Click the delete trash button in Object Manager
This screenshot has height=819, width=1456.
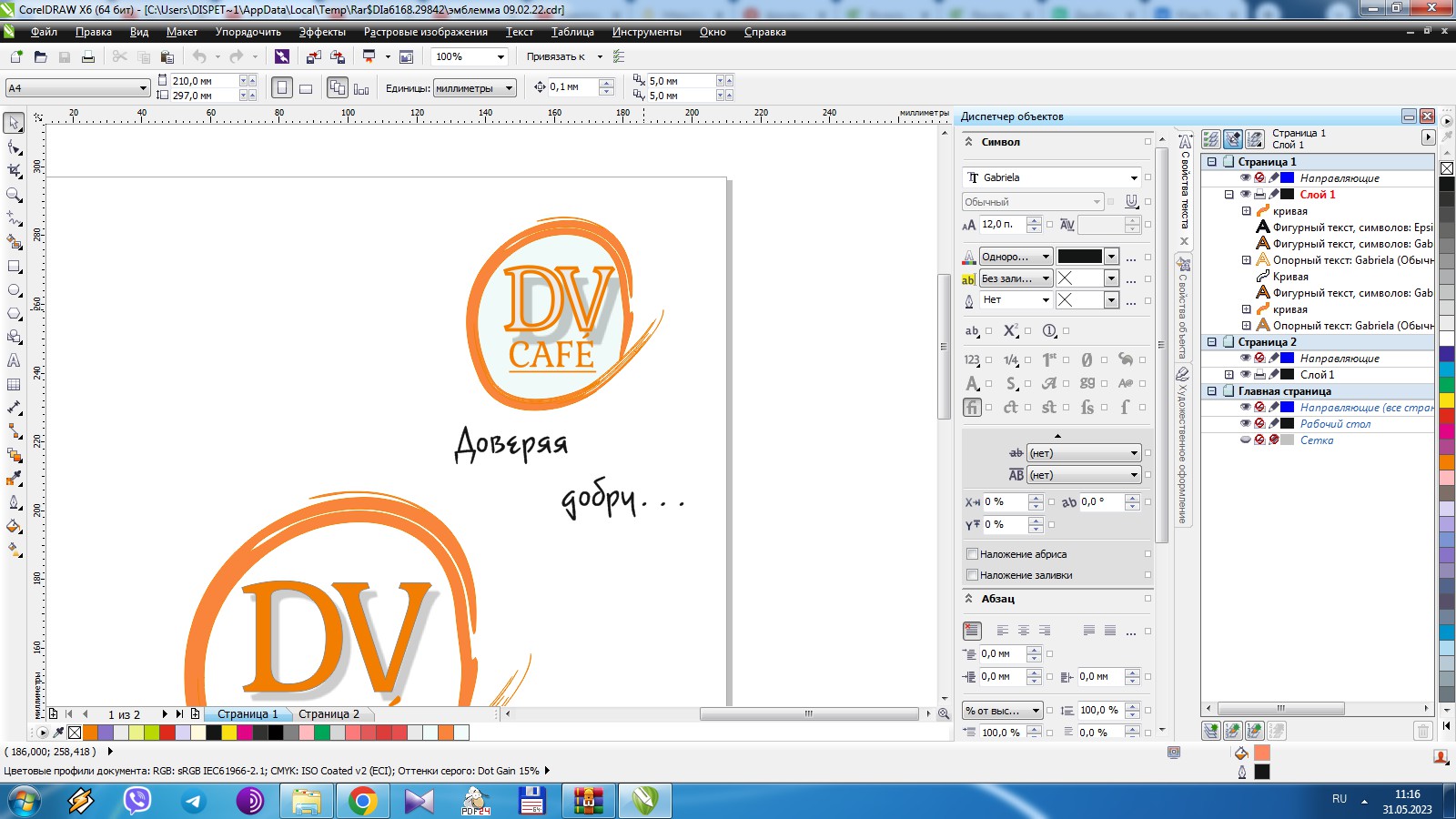[x=1423, y=730]
